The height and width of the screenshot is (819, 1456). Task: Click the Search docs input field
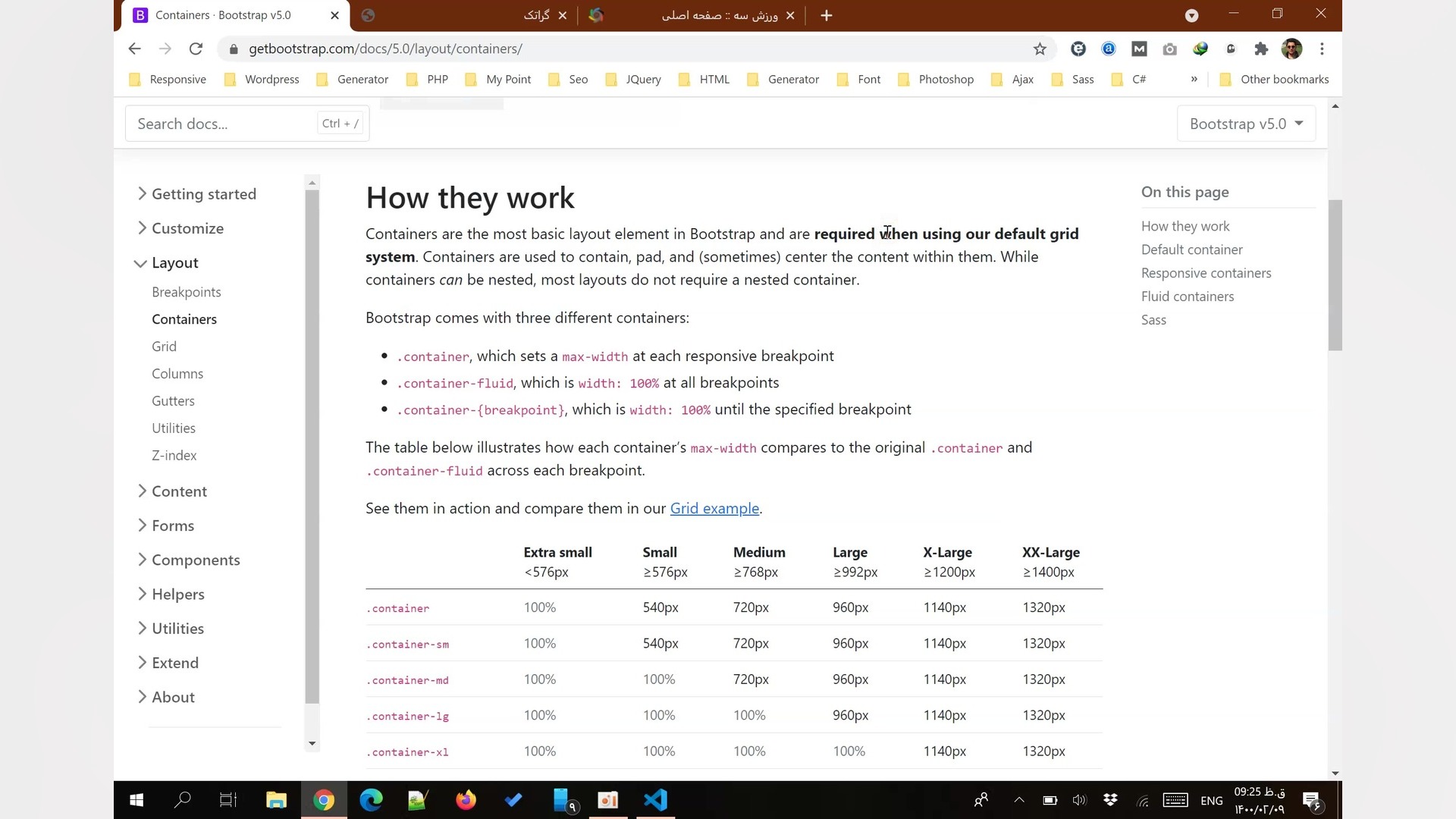pos(247,124)
